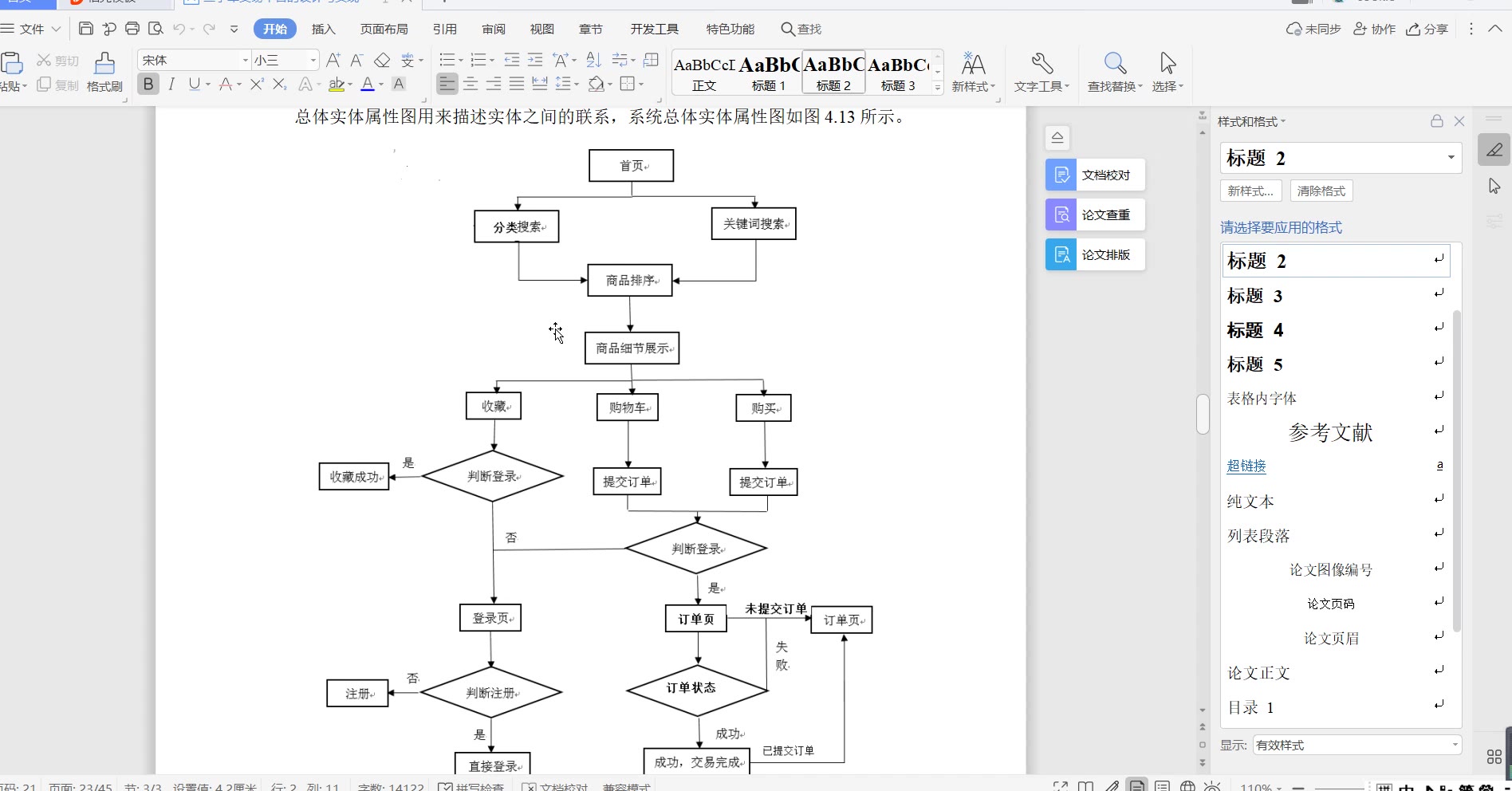Click the lock icon in styles panel
This screenshot has width=1512, height=791.
pos(1437,121)
